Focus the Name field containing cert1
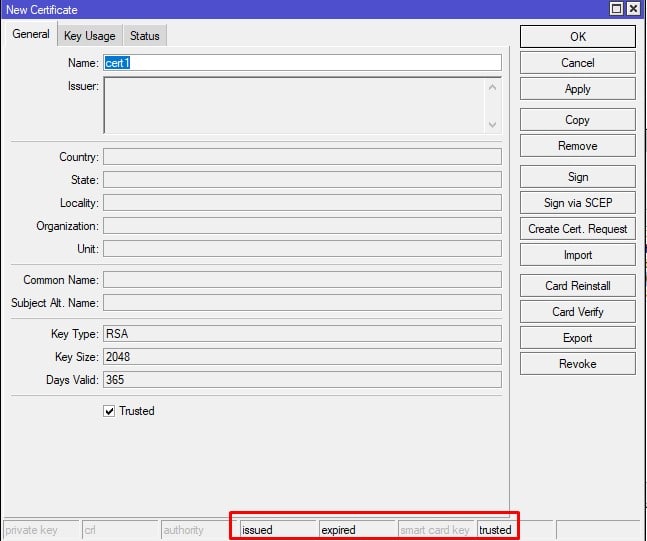 [302, 63]
